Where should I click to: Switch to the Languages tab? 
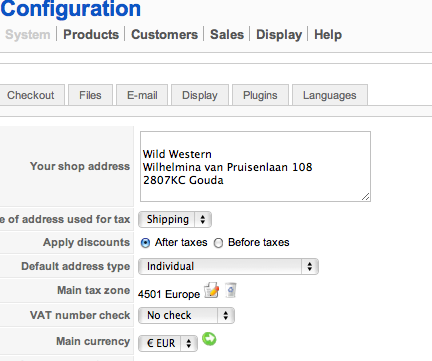(330, 95)
